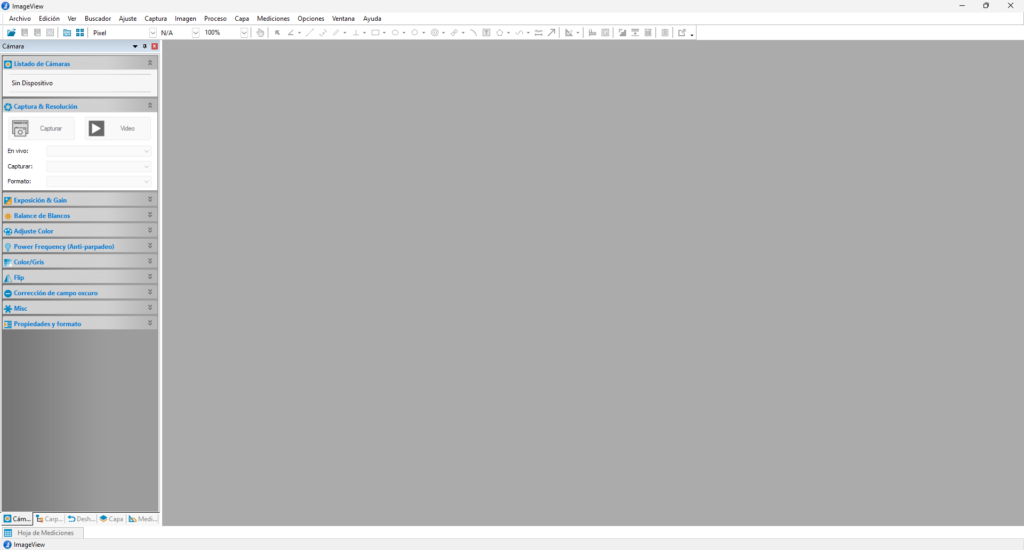The width and height of the screenshot is (1024, 550).
Task: Click the four-square thumbnail grid icon
Action: 80,33
